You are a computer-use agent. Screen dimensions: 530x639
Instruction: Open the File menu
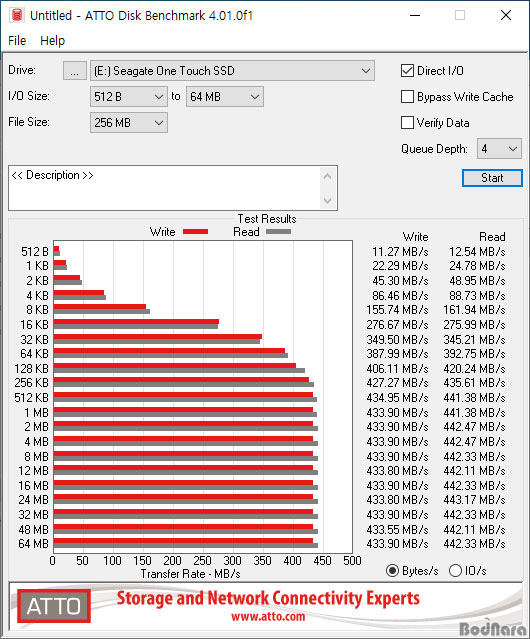tap(17, 41)
